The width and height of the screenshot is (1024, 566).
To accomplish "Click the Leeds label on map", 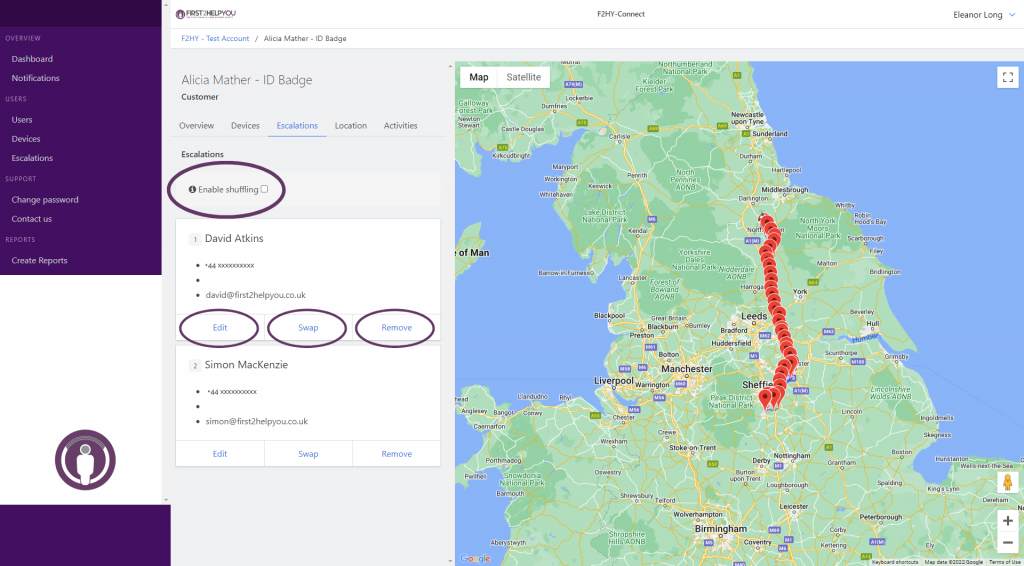I will point(754,317).
